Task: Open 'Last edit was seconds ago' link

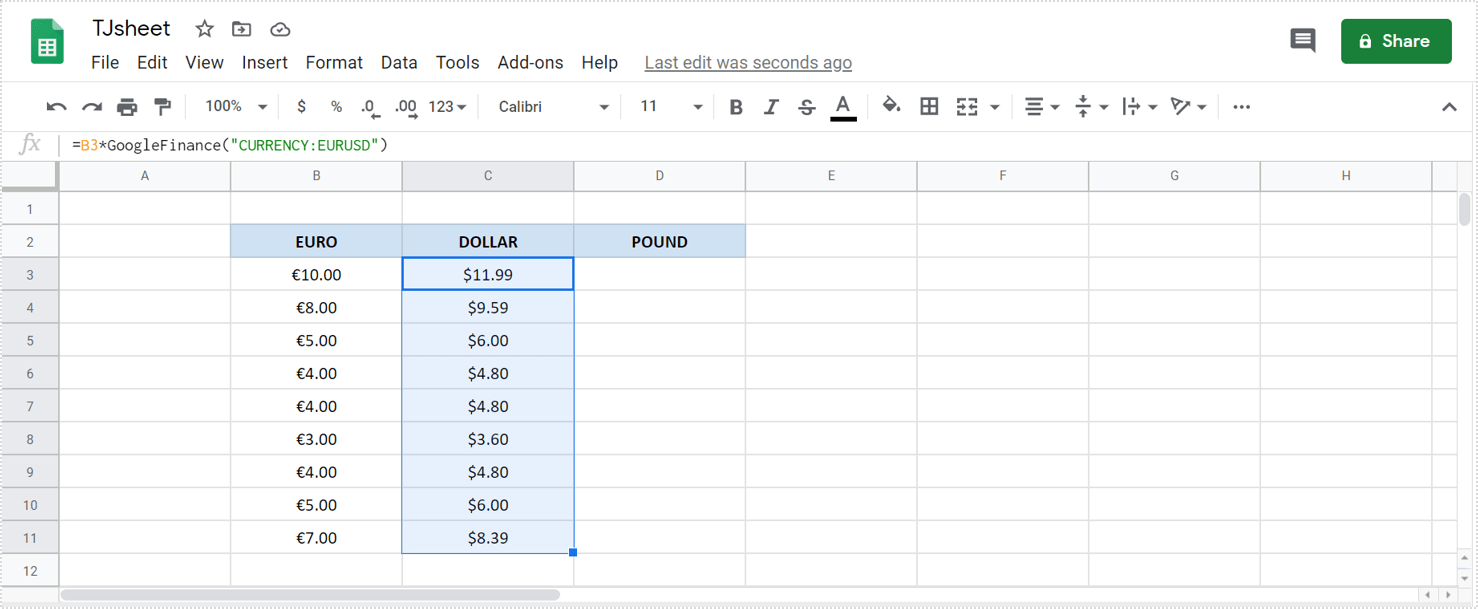Action: tap(748, 62)
